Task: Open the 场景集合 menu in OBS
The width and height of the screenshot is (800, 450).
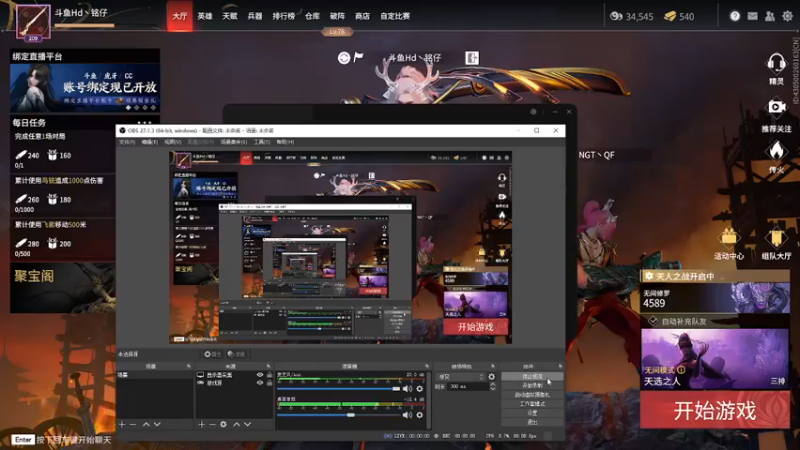Action: (234, 142)
